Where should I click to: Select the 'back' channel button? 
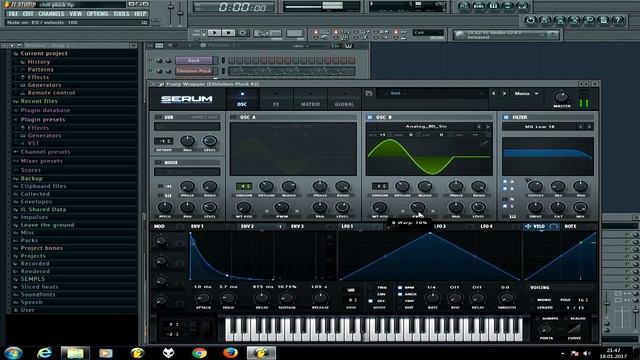coord(194,60)
